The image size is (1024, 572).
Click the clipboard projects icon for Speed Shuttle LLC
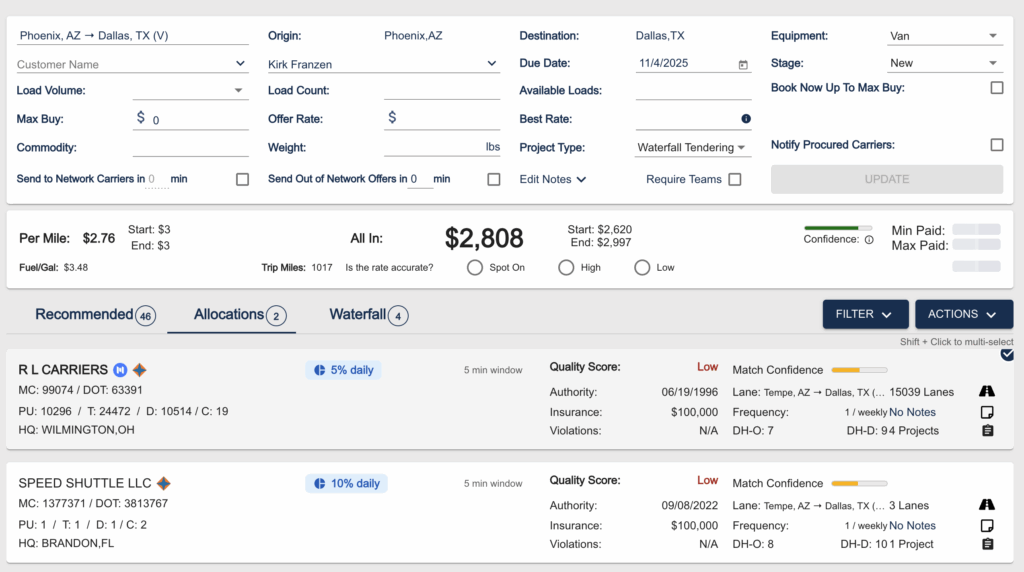tap(987, 544)
